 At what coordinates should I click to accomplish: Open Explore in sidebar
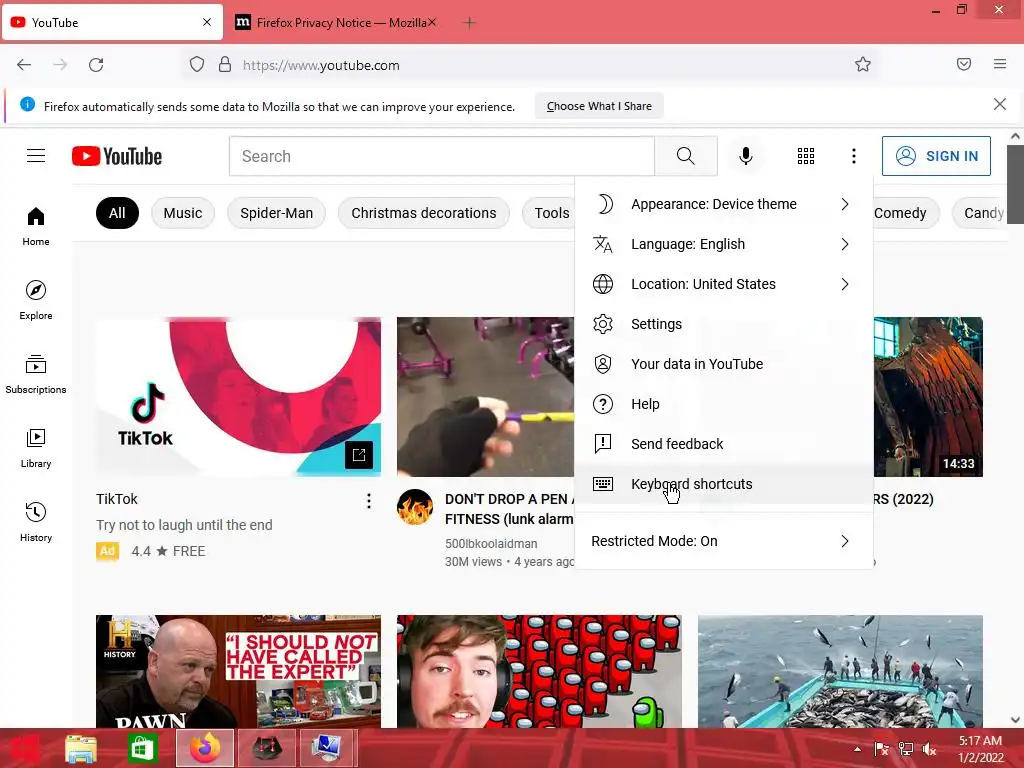tap(36, 300)
